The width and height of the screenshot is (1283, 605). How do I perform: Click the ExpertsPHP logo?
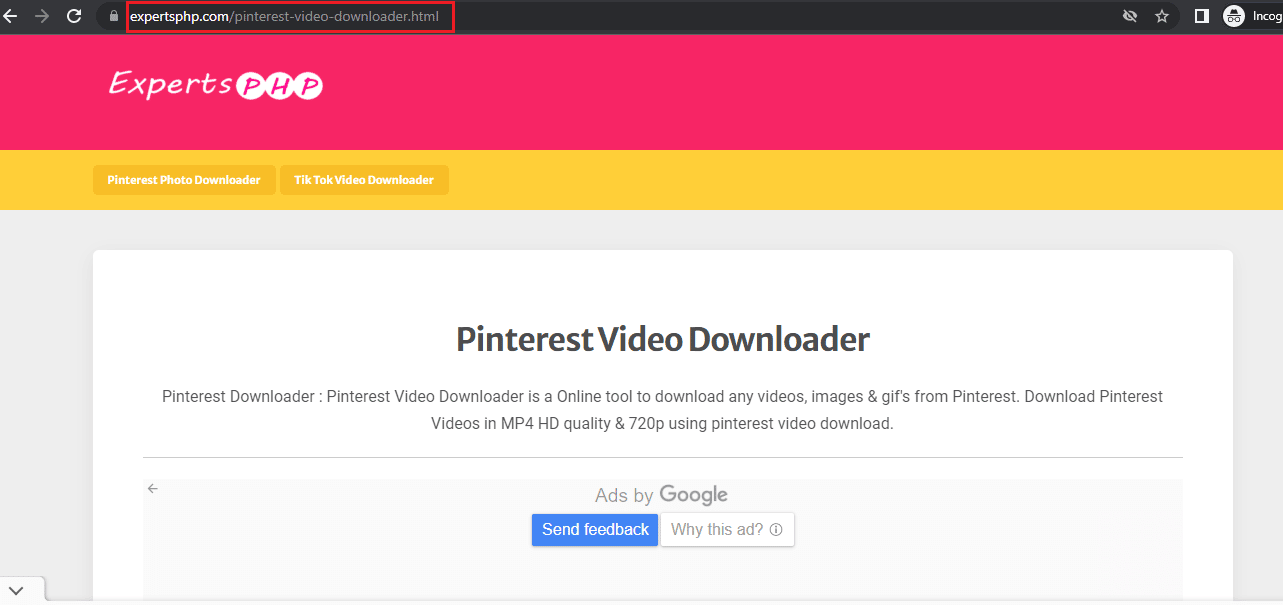point(216,85)
